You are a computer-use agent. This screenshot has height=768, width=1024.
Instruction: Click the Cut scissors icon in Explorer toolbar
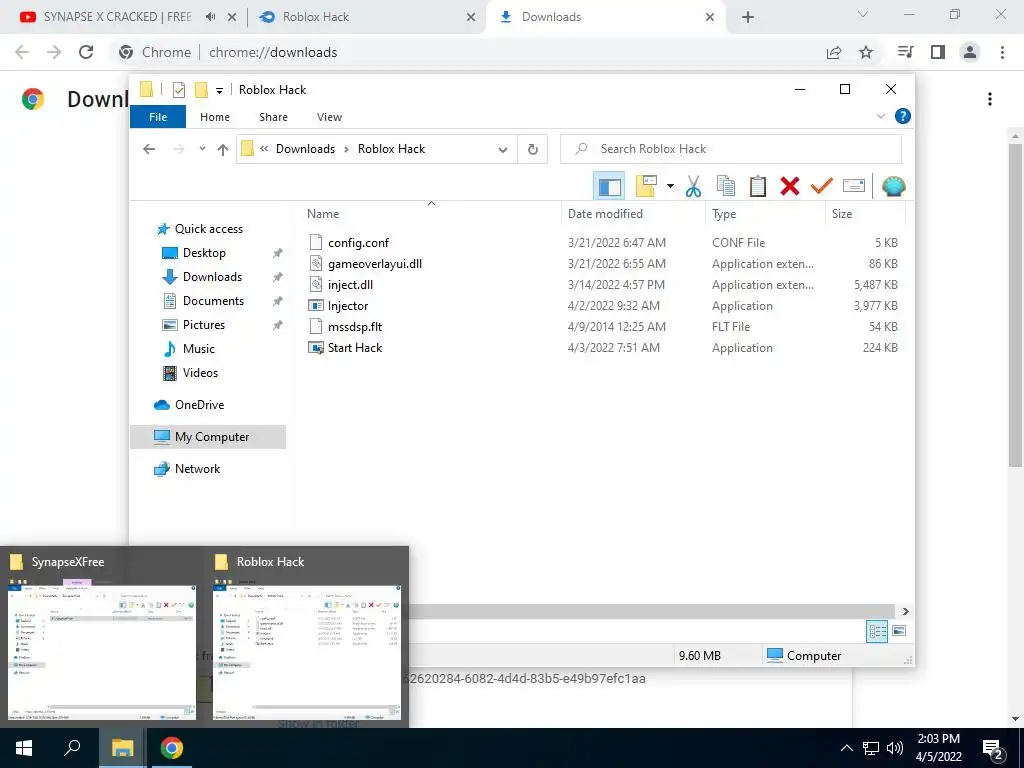(693, 186)
